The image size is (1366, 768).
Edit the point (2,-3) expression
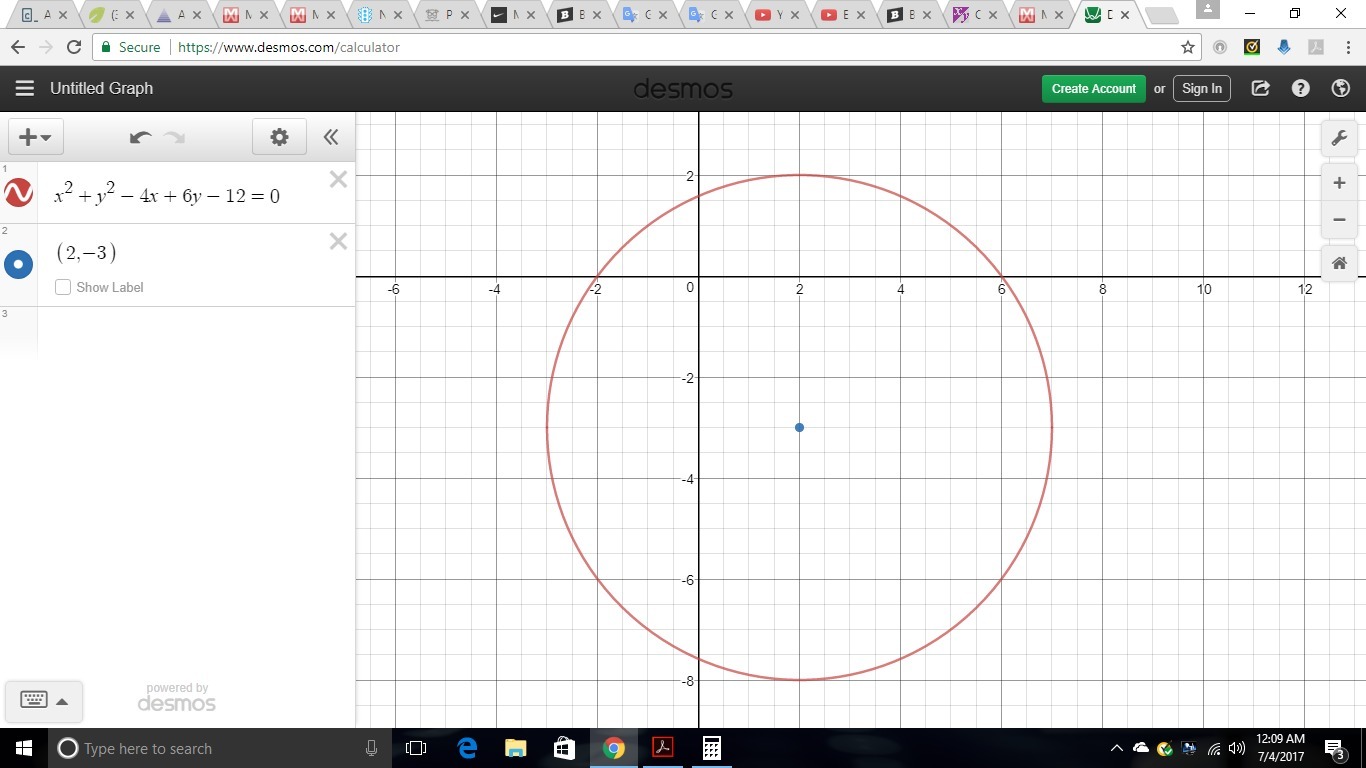(86, 253)
